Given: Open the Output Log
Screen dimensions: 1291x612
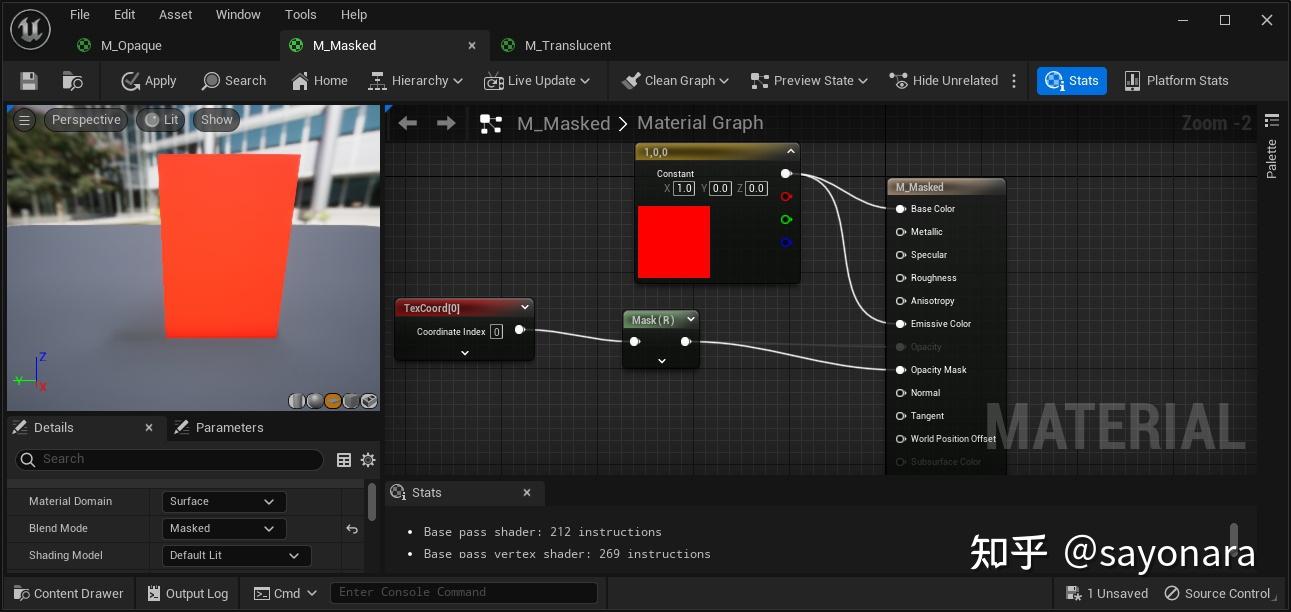Looking at the screenshot, I should pos(187,592).
